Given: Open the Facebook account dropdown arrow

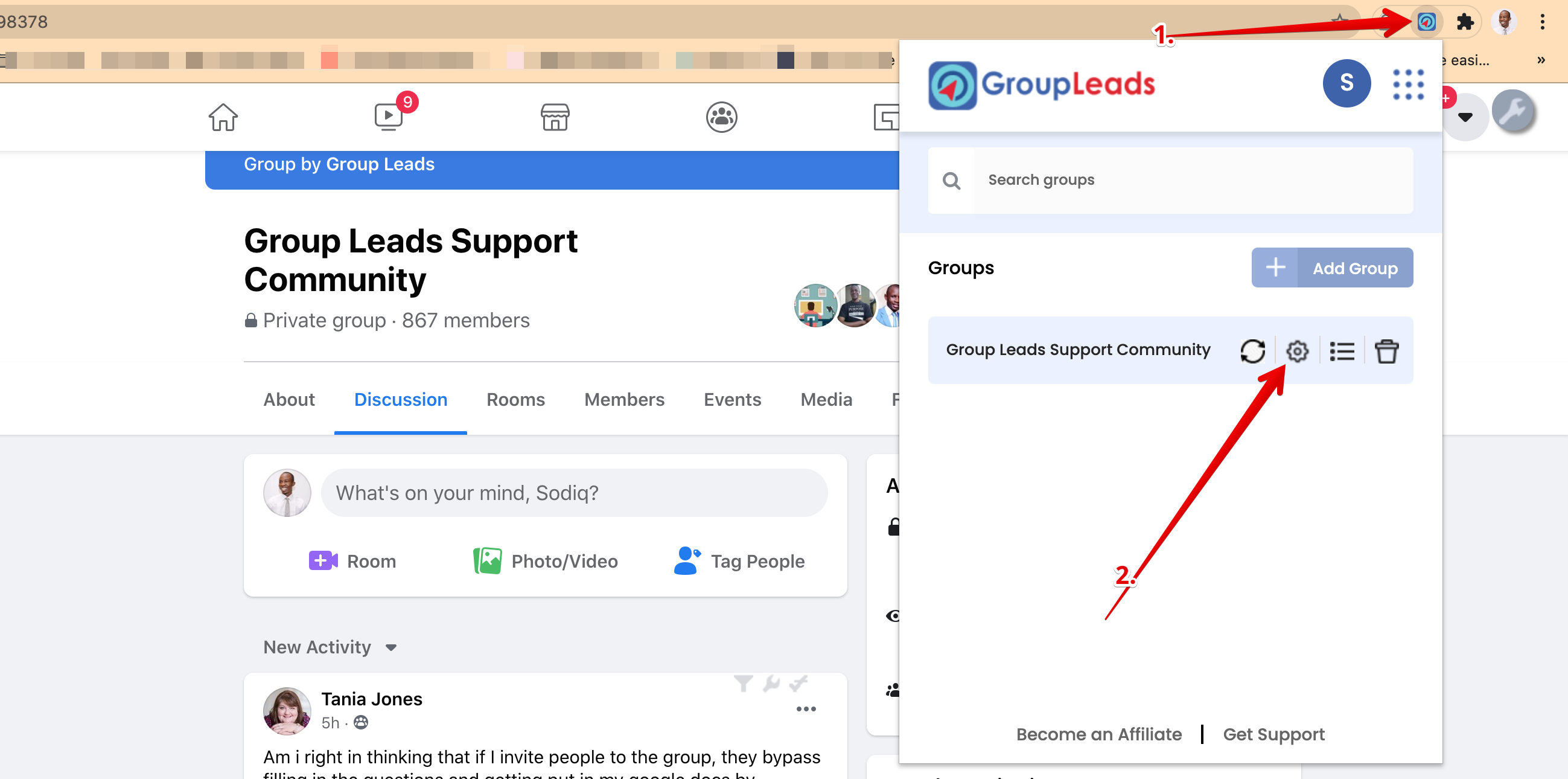Looking at the screenshot, I should (x=1465, y=117).
